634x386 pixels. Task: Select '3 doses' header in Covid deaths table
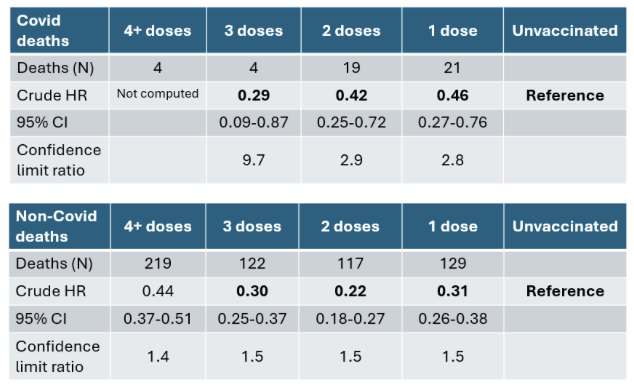pyautogui.click(x=254, y=30)
